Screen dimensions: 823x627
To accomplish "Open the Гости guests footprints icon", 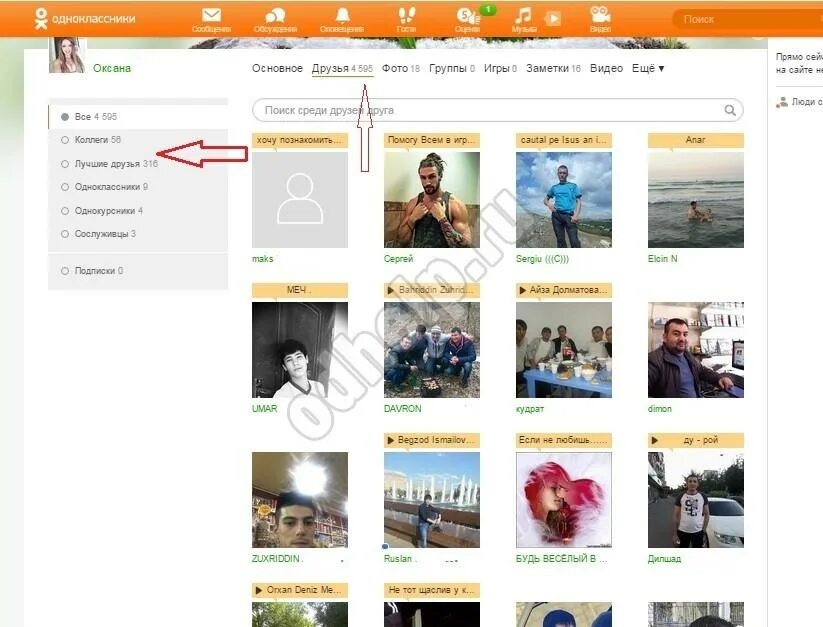I will pyautogui.click(x=406, y=20).
